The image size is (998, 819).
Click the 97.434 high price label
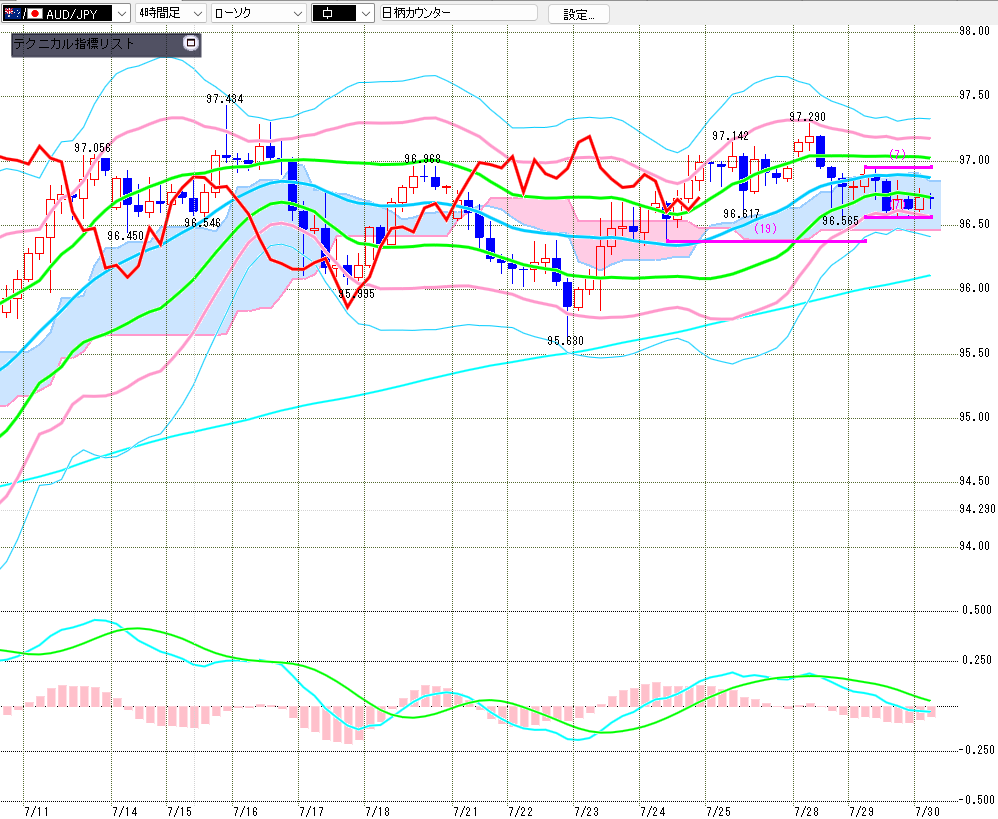225,99
